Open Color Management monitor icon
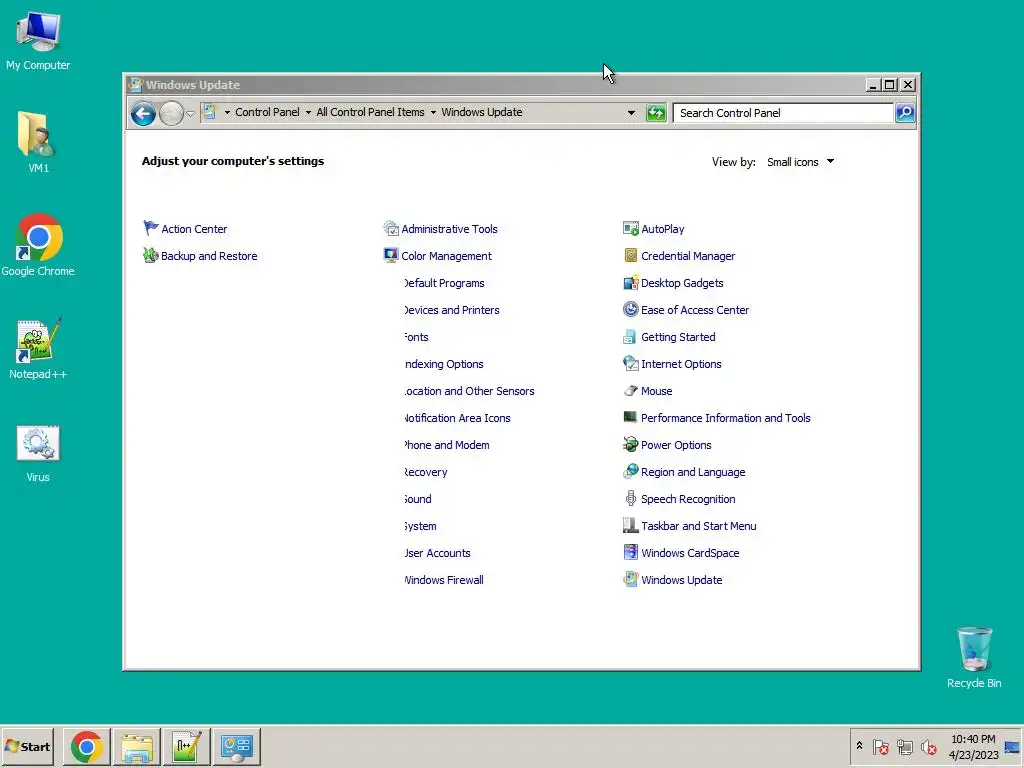Screen dimensions: 1024x768 [391, 255]
